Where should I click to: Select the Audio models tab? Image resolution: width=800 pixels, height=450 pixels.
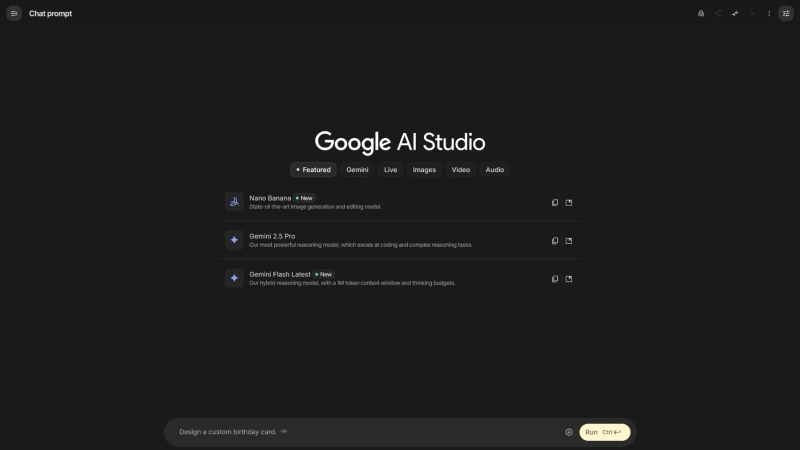(x=495, y=170)
